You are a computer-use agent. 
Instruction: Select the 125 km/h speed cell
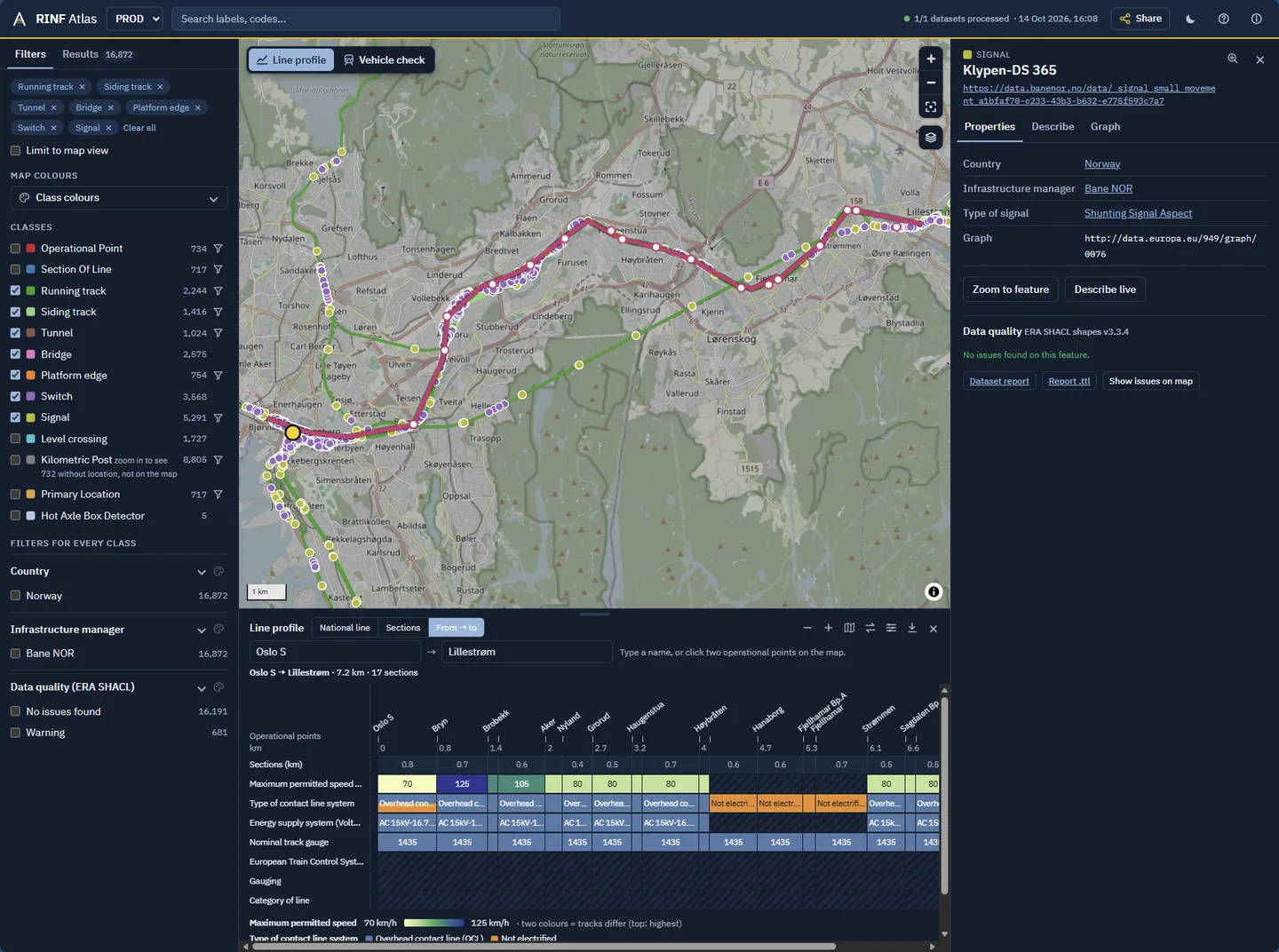click(x=462, y=784)
